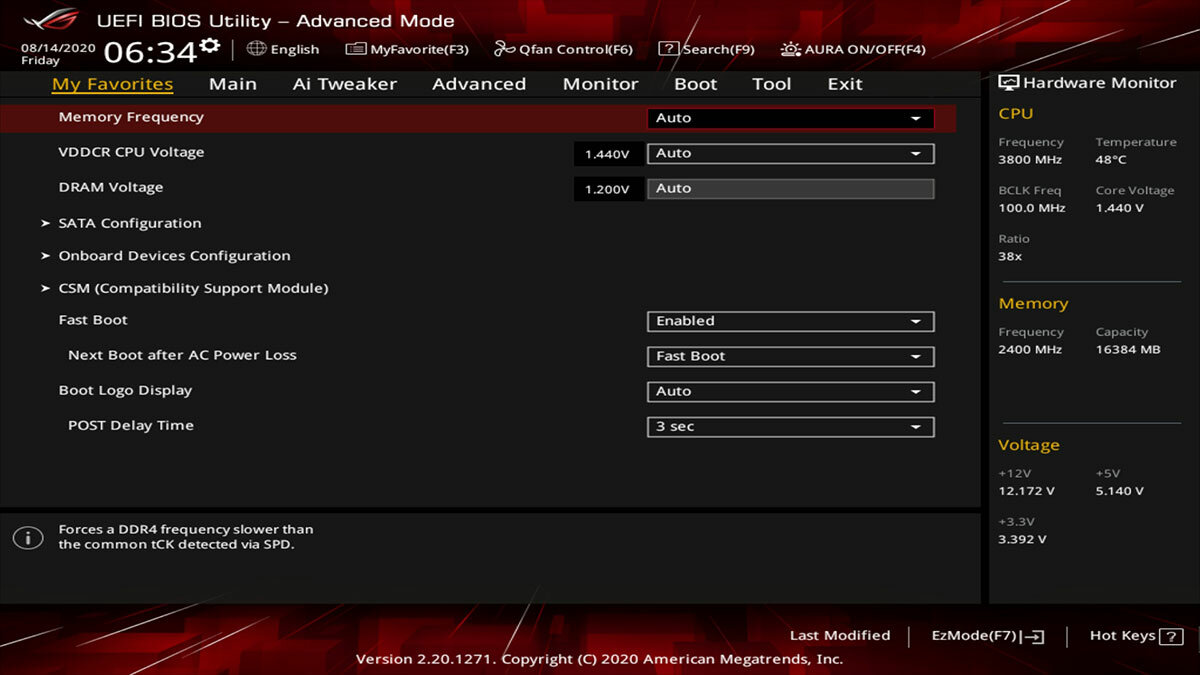
Task: Click the Hardware Monitor screen icon
Action: (1008, 83)
